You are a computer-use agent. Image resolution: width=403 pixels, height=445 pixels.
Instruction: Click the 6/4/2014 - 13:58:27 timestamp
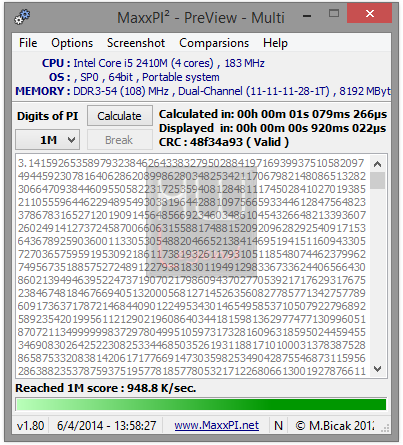coord(106,426)
